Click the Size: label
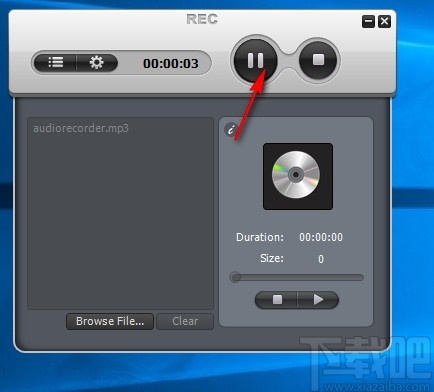Viewport: 434px width, 392px height. (x=272, y=258)
